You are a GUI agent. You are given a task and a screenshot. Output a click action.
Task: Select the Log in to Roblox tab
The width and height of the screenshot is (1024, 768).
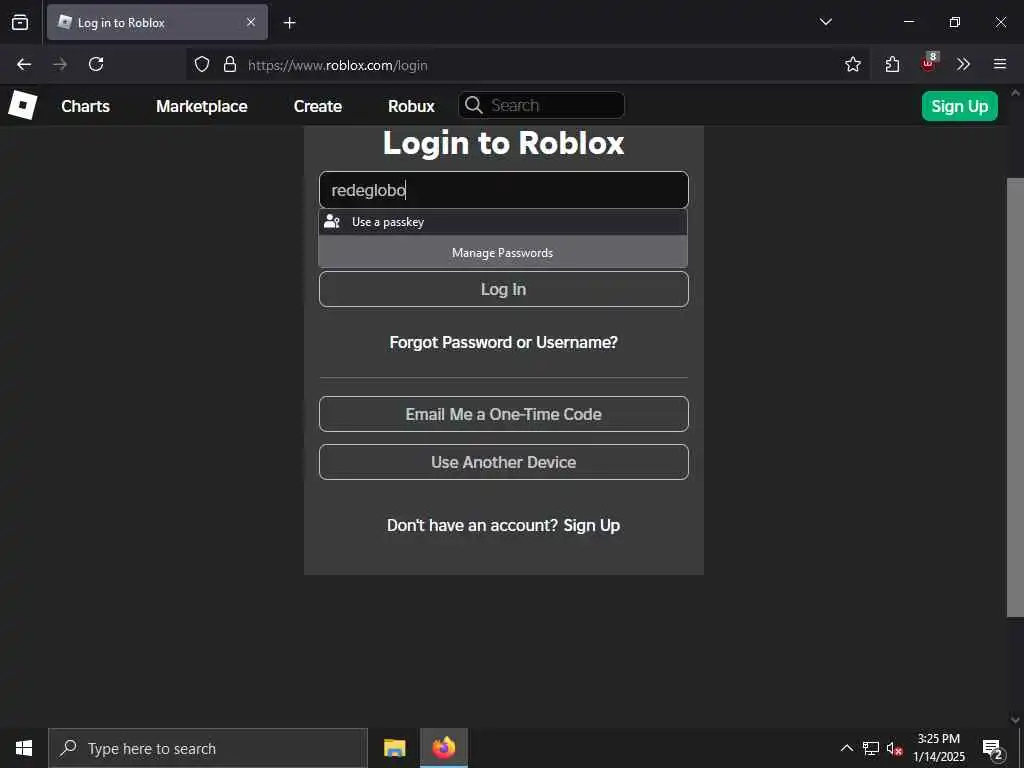[x=157, y=22]
